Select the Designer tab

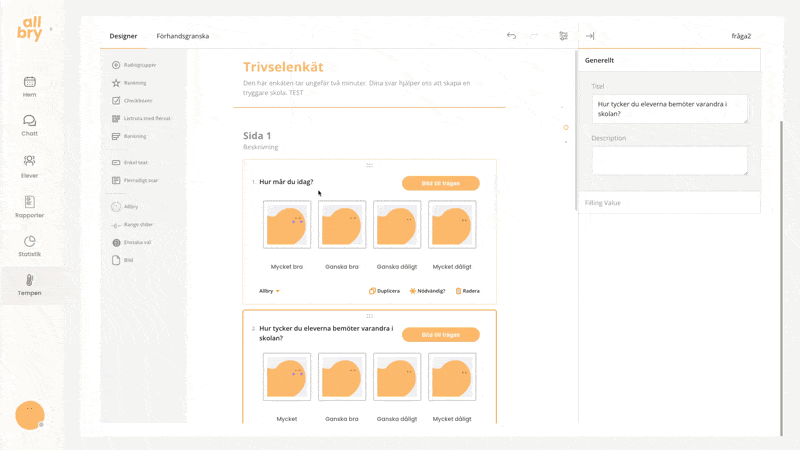click(x=123, y=36)
